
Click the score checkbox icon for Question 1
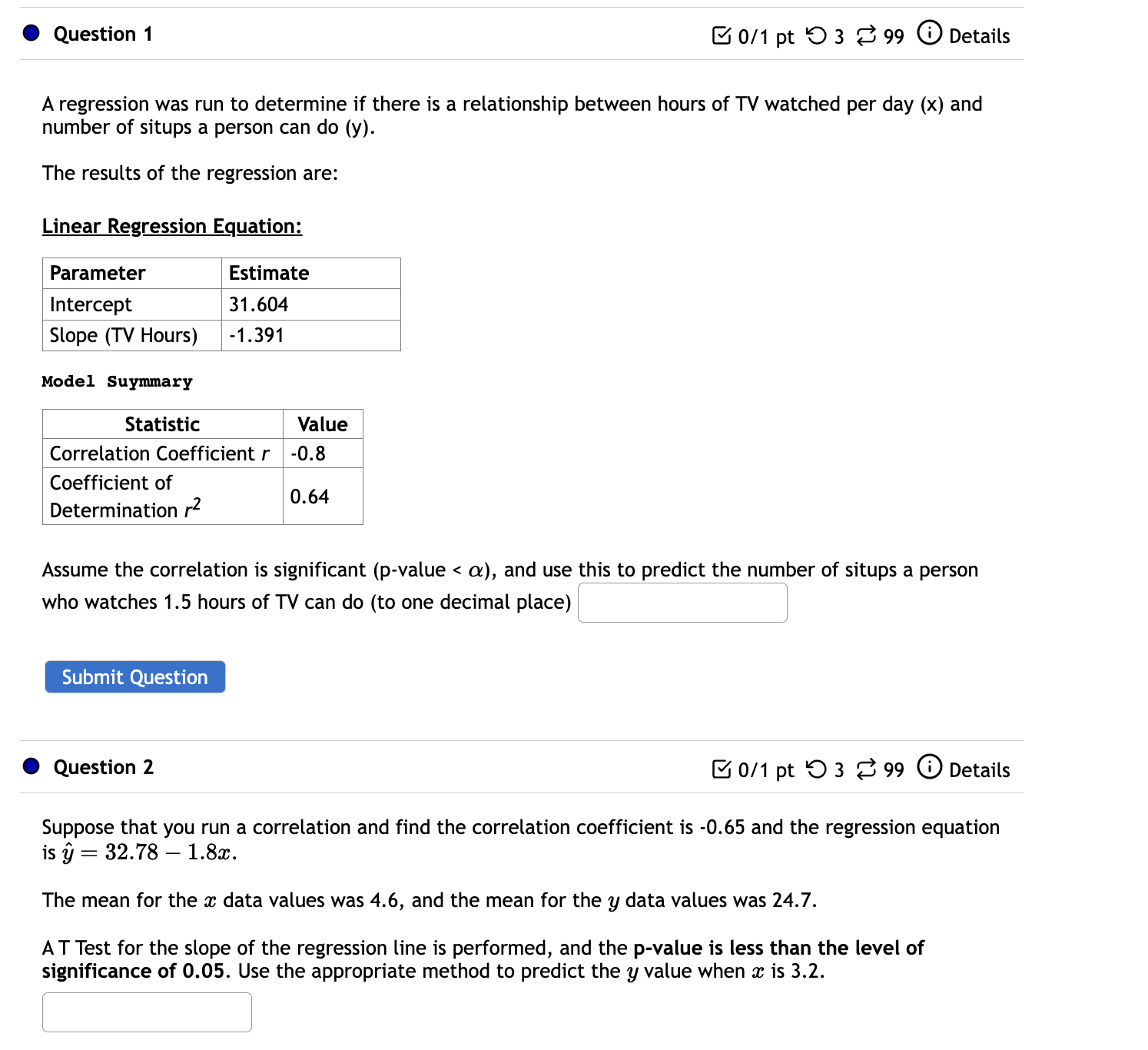(722, 35)
